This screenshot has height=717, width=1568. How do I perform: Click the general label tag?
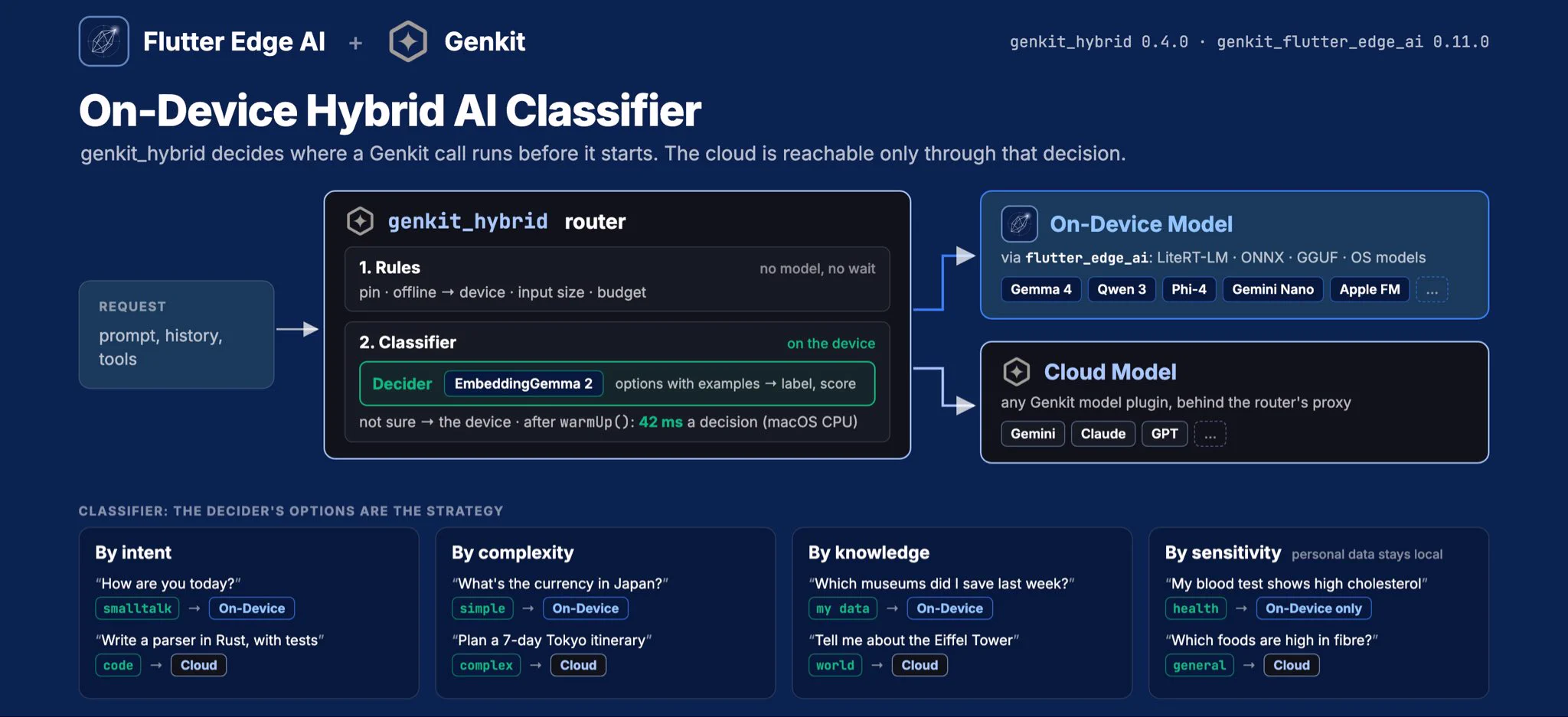(1200, 665)
